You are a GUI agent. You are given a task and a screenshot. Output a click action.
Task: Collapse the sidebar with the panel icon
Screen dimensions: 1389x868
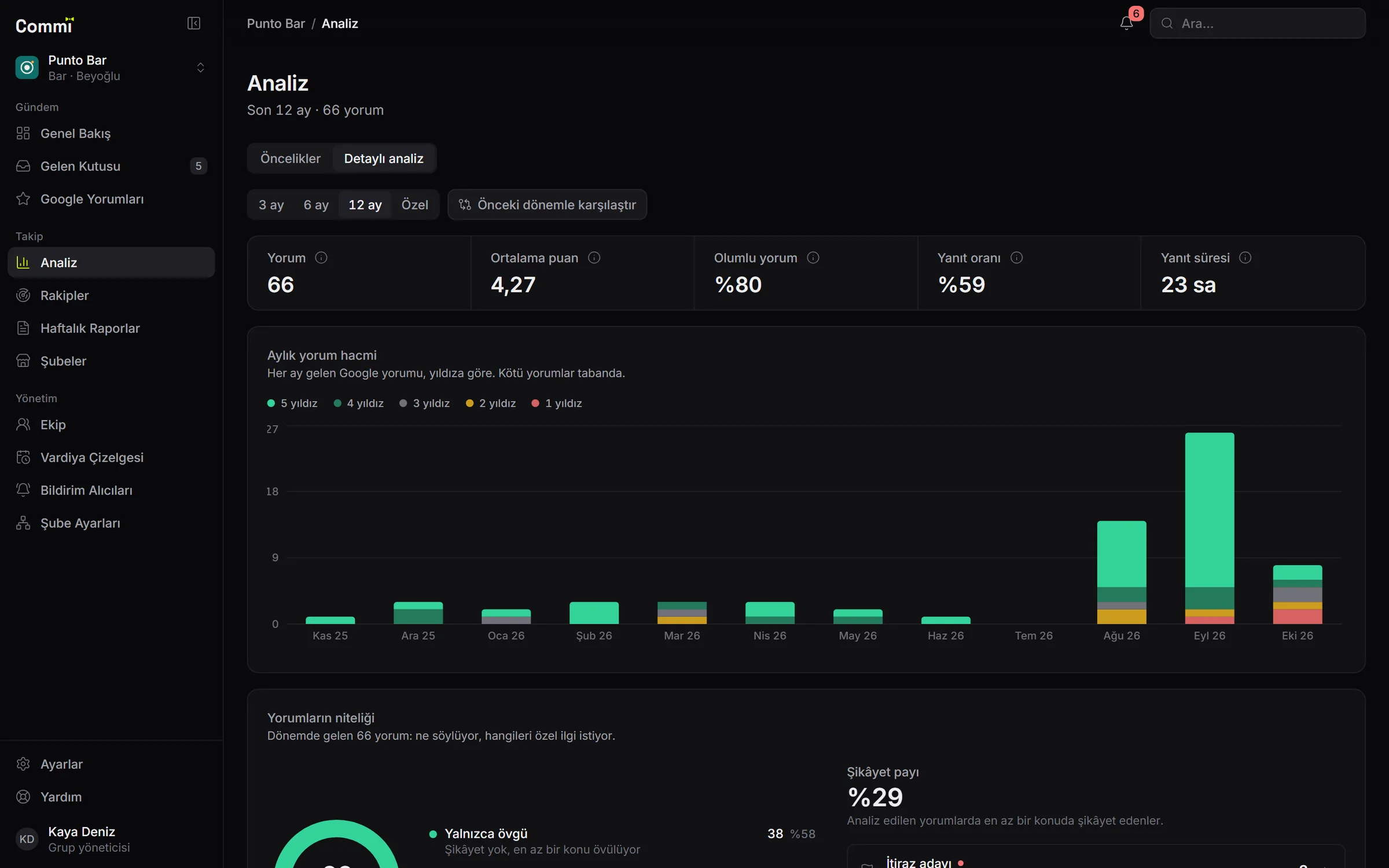point(193,23)
